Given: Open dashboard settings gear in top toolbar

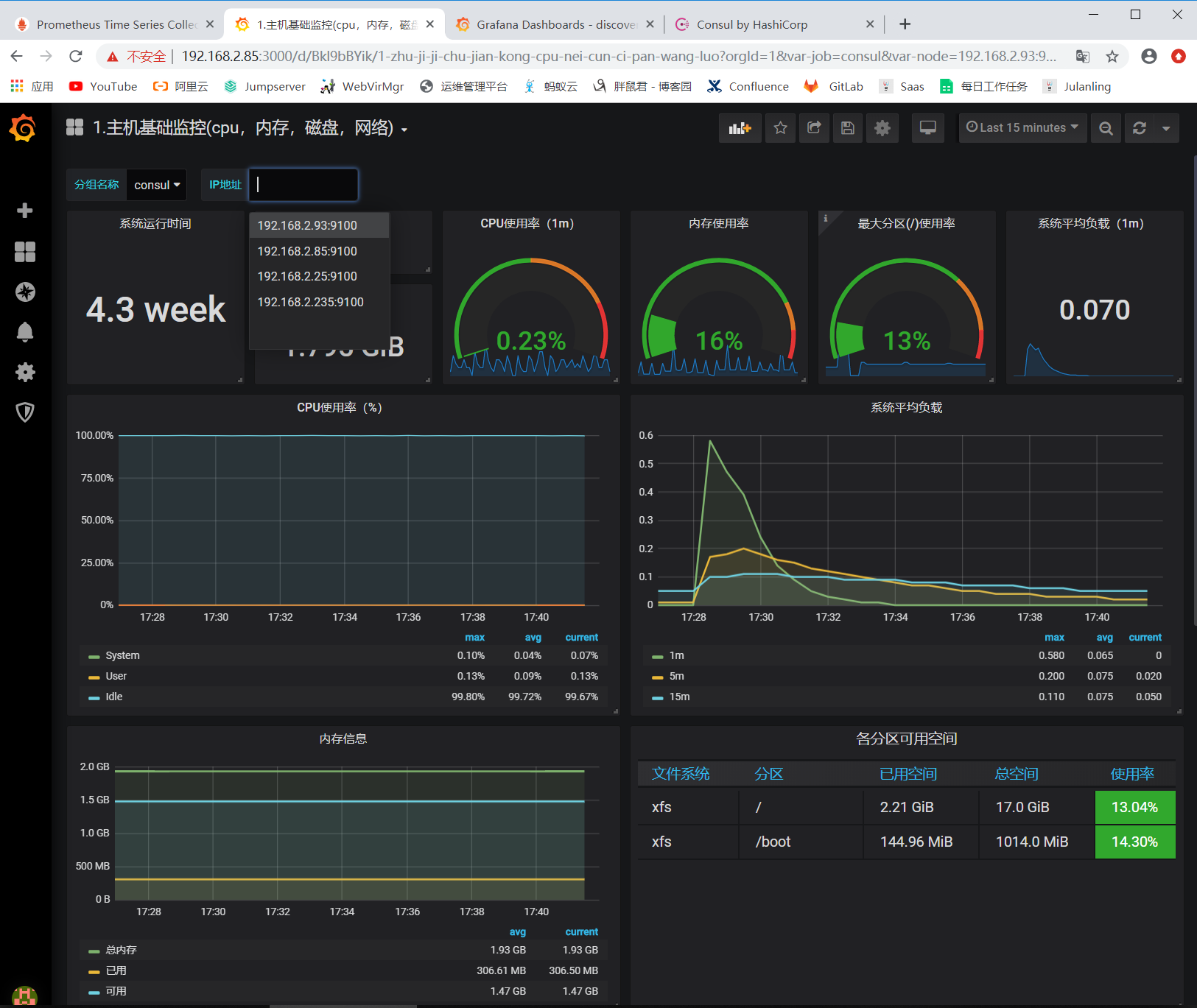Looking at the screenshot, I should 882,128.
